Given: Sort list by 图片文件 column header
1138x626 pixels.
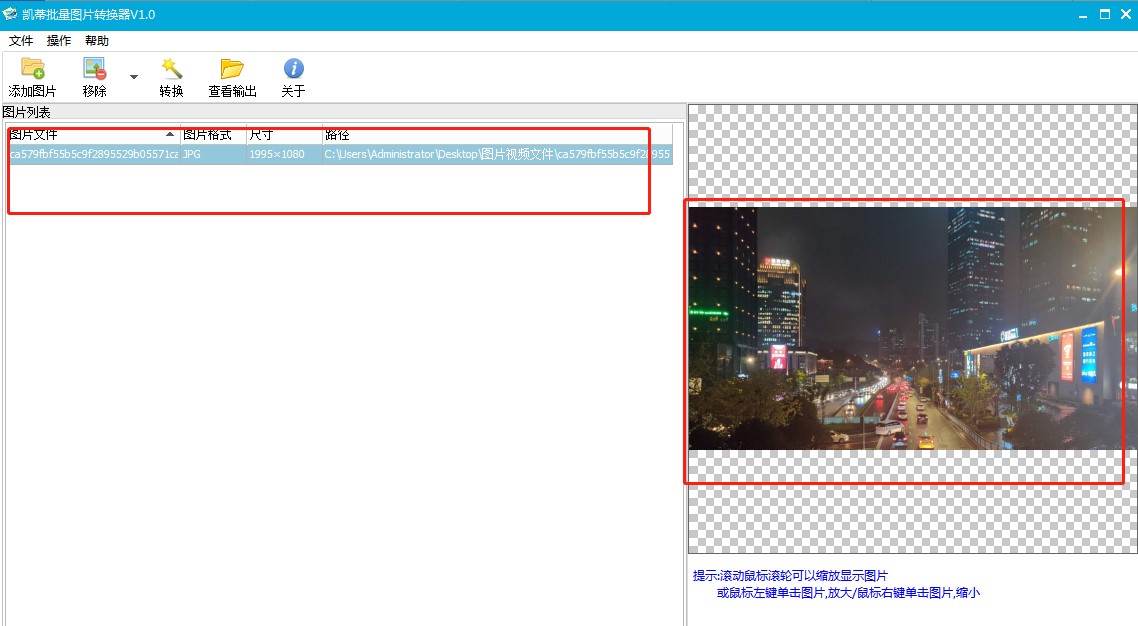Looking at the screenshot, I should pos(93,135).
